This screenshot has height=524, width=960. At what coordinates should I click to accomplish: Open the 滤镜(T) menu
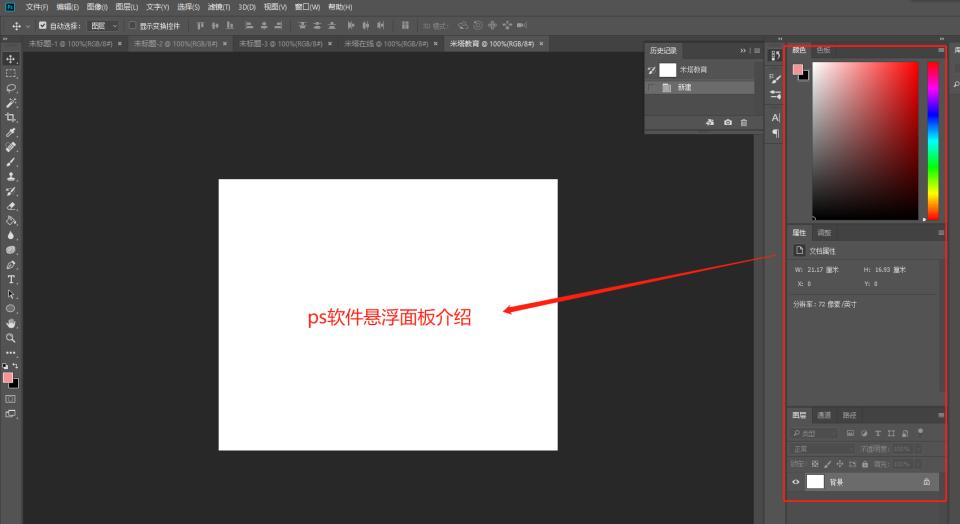[x=219, y=7]
